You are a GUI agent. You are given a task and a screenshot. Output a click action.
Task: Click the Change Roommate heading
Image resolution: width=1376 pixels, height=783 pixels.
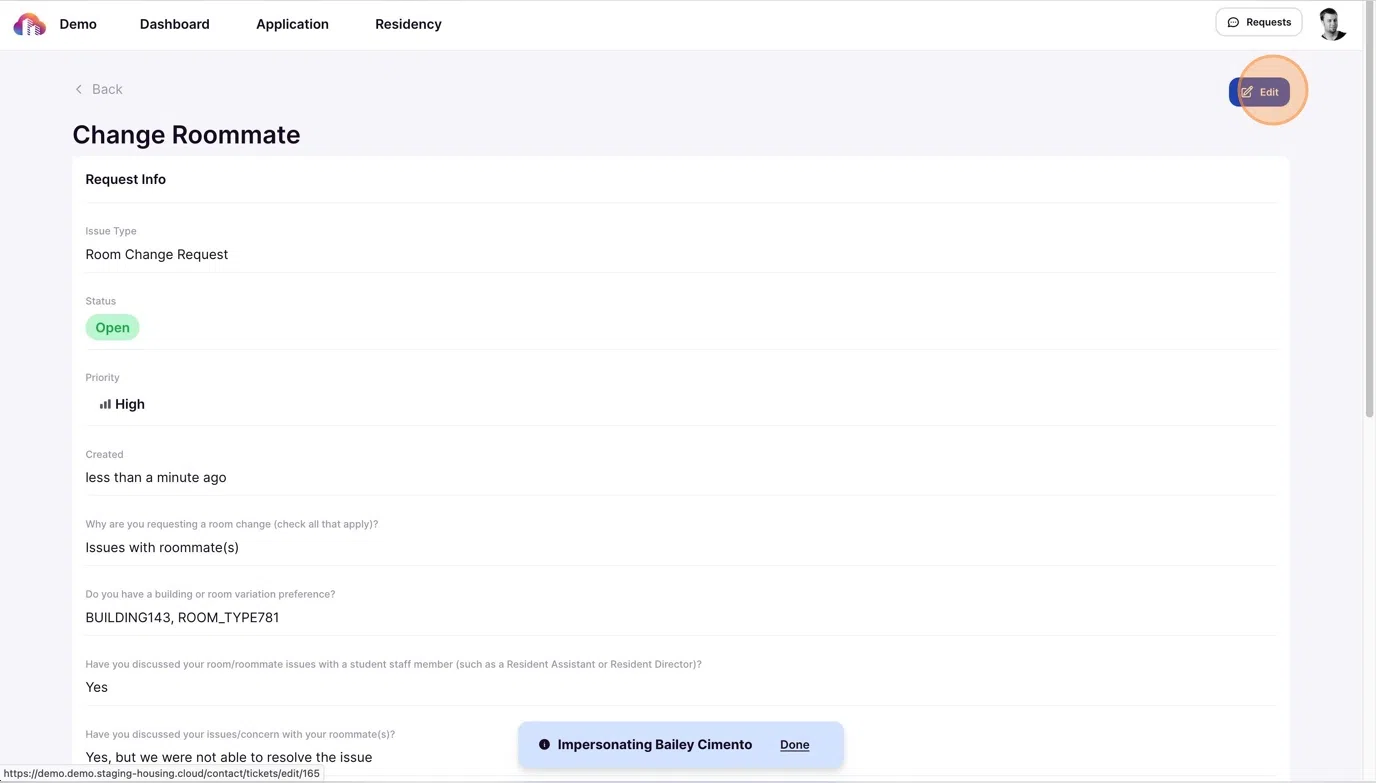(x=186, y=135)
